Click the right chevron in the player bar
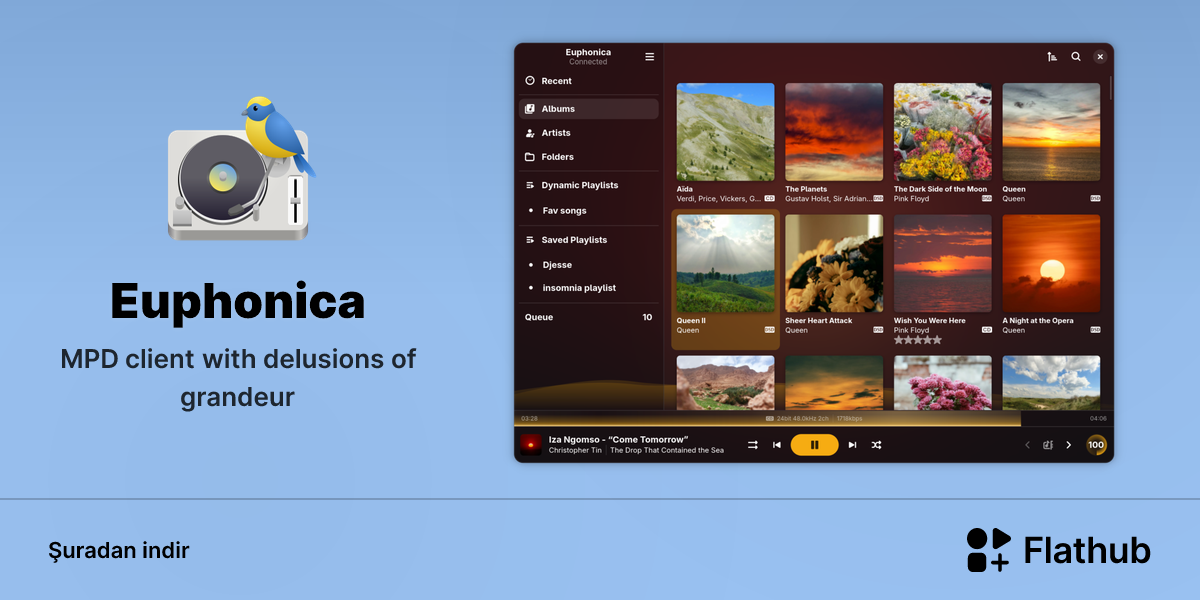This screenshot has height=600, width=1200. pyautogui.click(x=1068, y=445)
